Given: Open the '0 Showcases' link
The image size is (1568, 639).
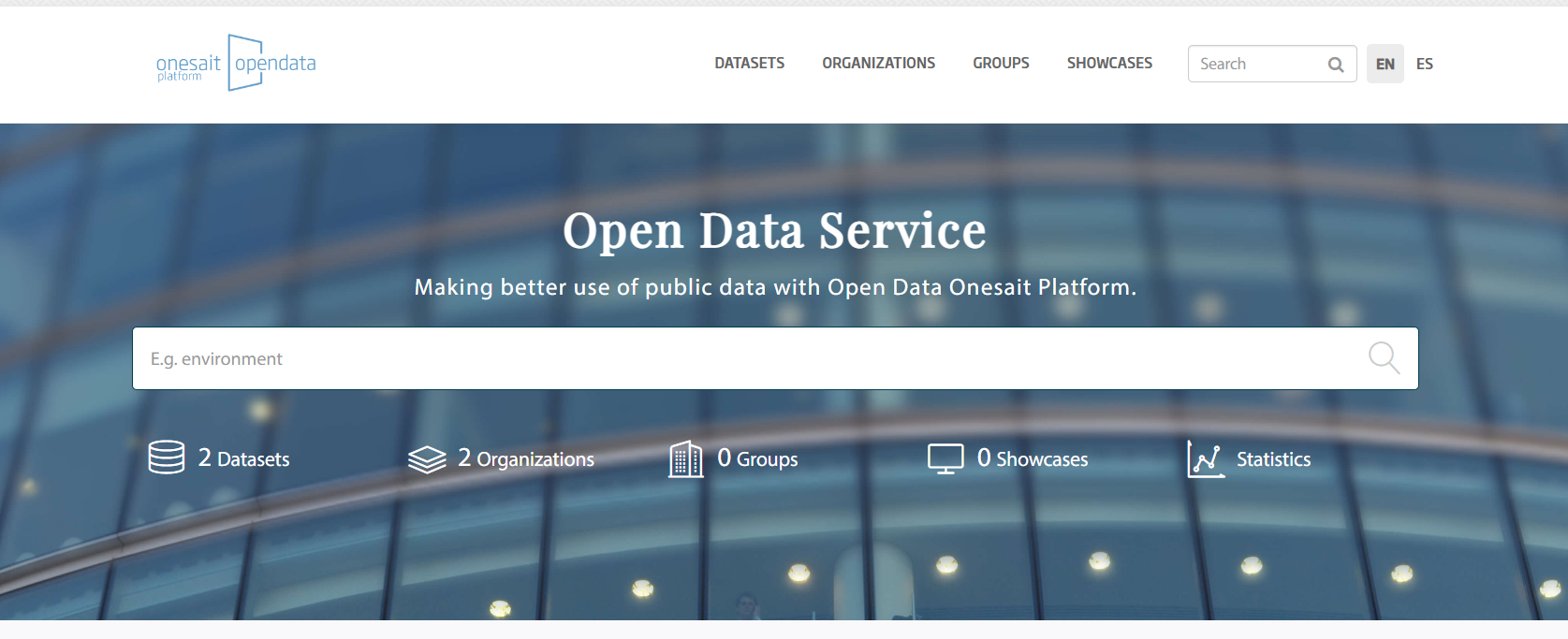Looking at the screenshot, I should click(1033, 458).
